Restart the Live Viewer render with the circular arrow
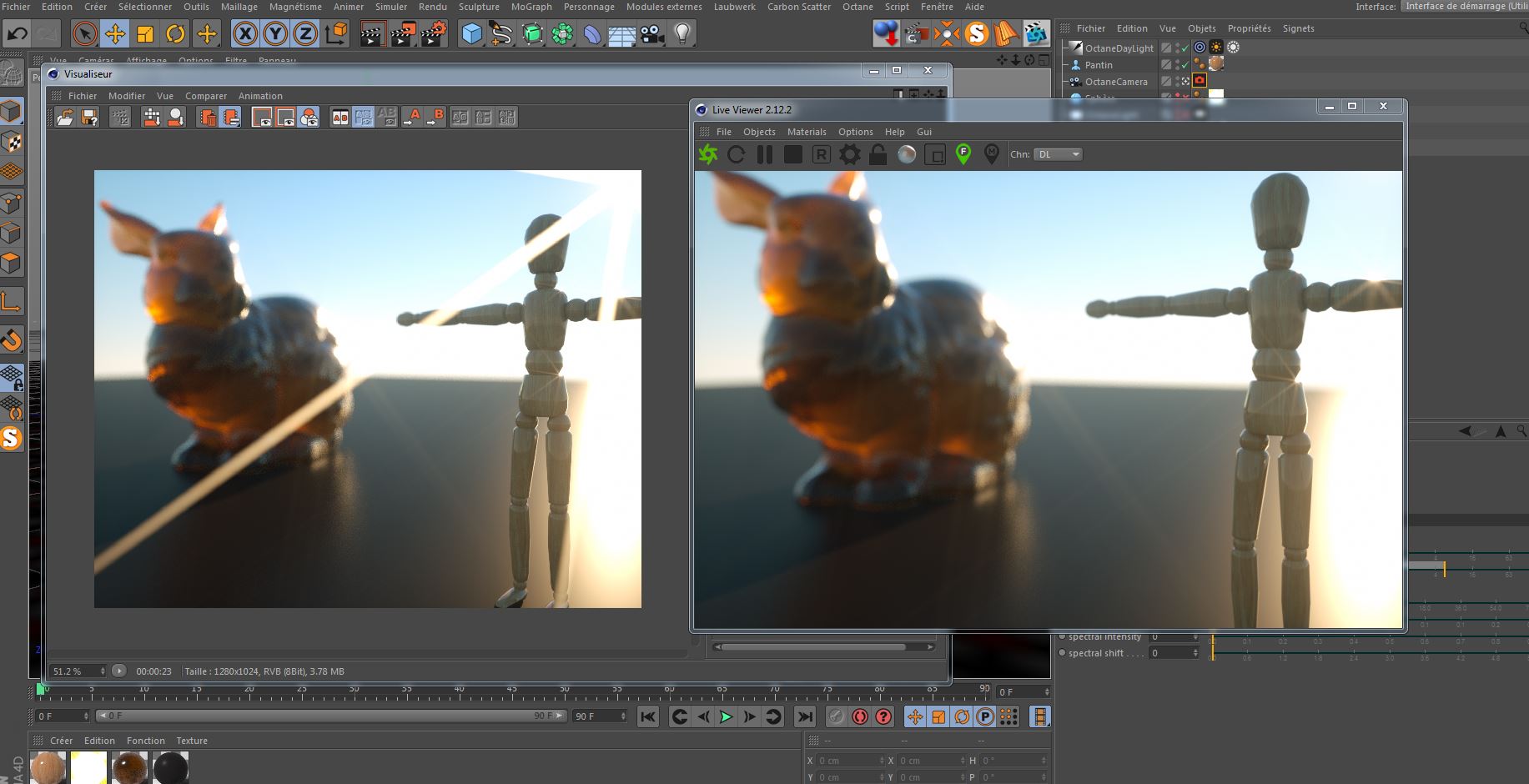Viewport: 1529px width, 784px height. [x=736, y=154]
